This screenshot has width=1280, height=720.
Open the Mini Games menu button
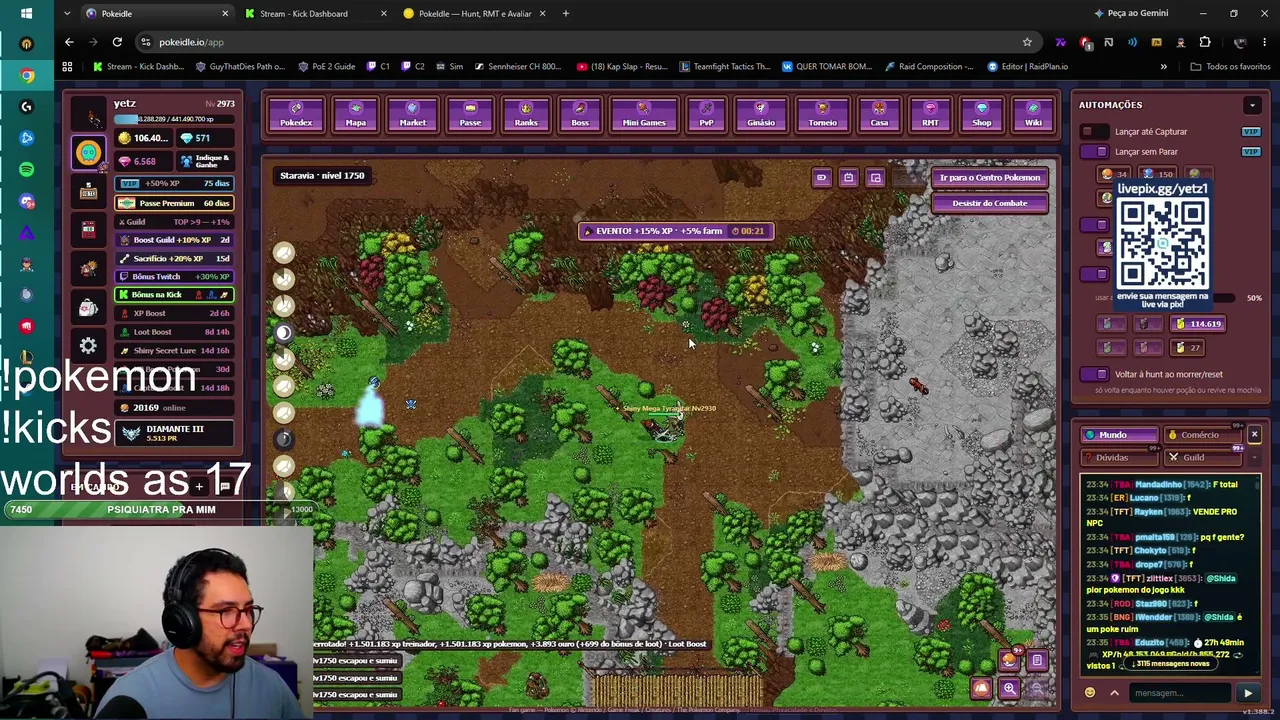tap(644, 115)
